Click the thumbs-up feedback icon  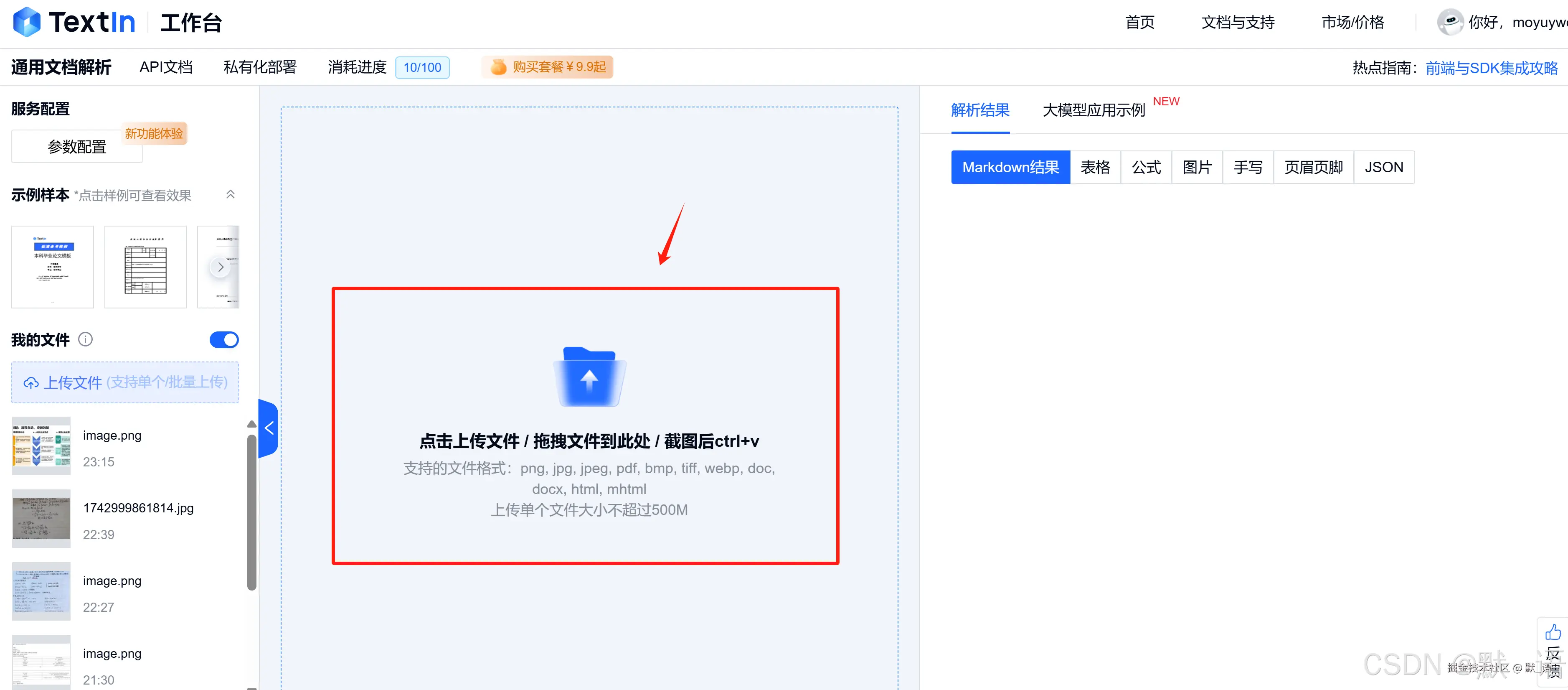point(1553,631)
